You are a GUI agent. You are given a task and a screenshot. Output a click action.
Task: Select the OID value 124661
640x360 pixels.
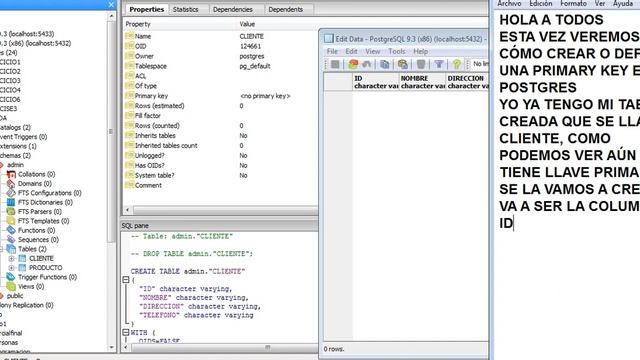(x=250, y=47)
